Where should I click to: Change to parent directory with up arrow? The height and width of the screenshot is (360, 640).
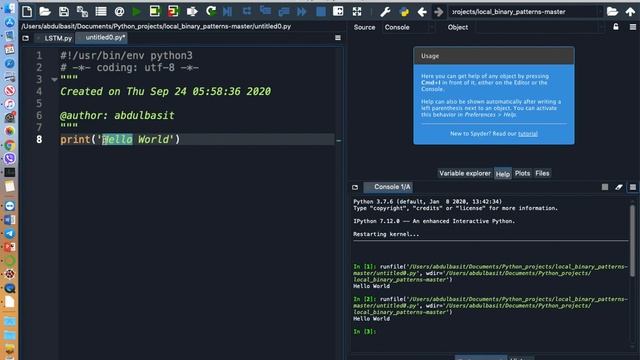pos(630,11)
